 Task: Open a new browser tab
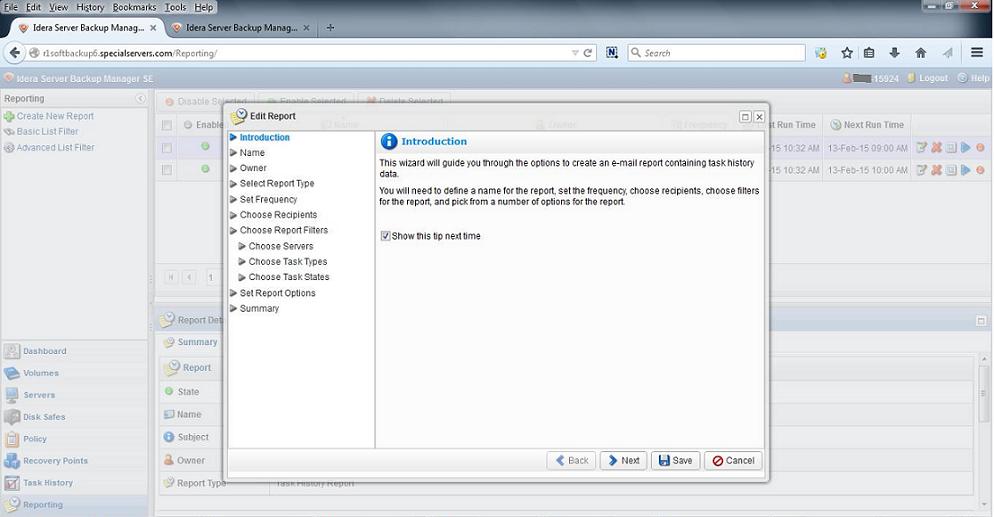330,28
